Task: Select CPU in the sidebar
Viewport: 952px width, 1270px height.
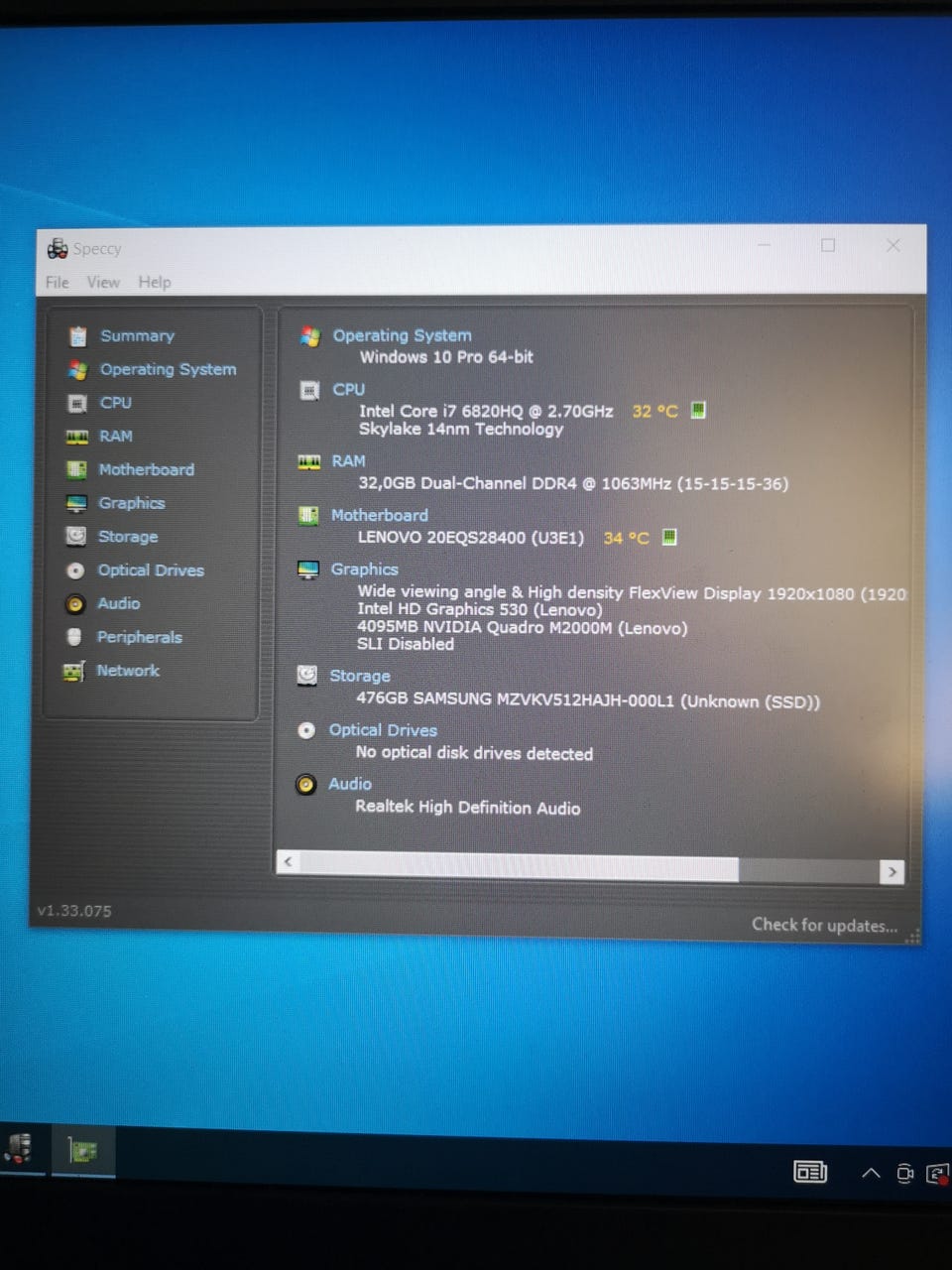Action: (115, 403)
